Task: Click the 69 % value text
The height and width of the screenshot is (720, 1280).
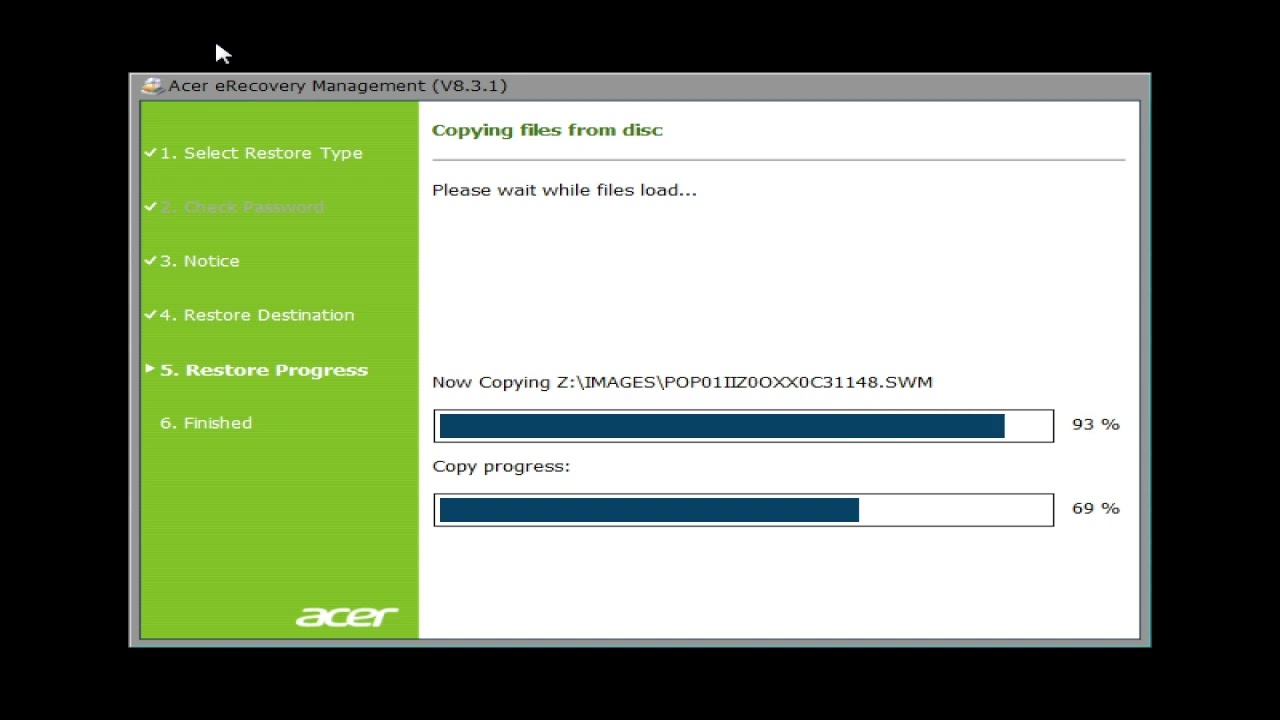Action: (x=1096, y=508)
